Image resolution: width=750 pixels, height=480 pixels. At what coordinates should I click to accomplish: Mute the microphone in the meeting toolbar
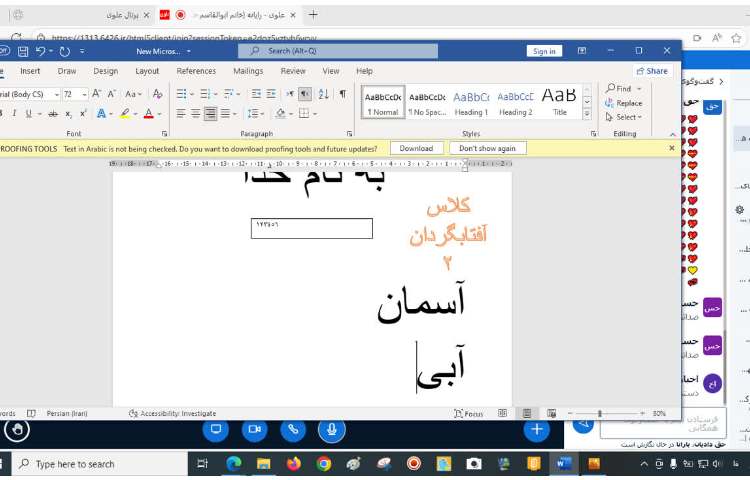[x=331, y=429]
